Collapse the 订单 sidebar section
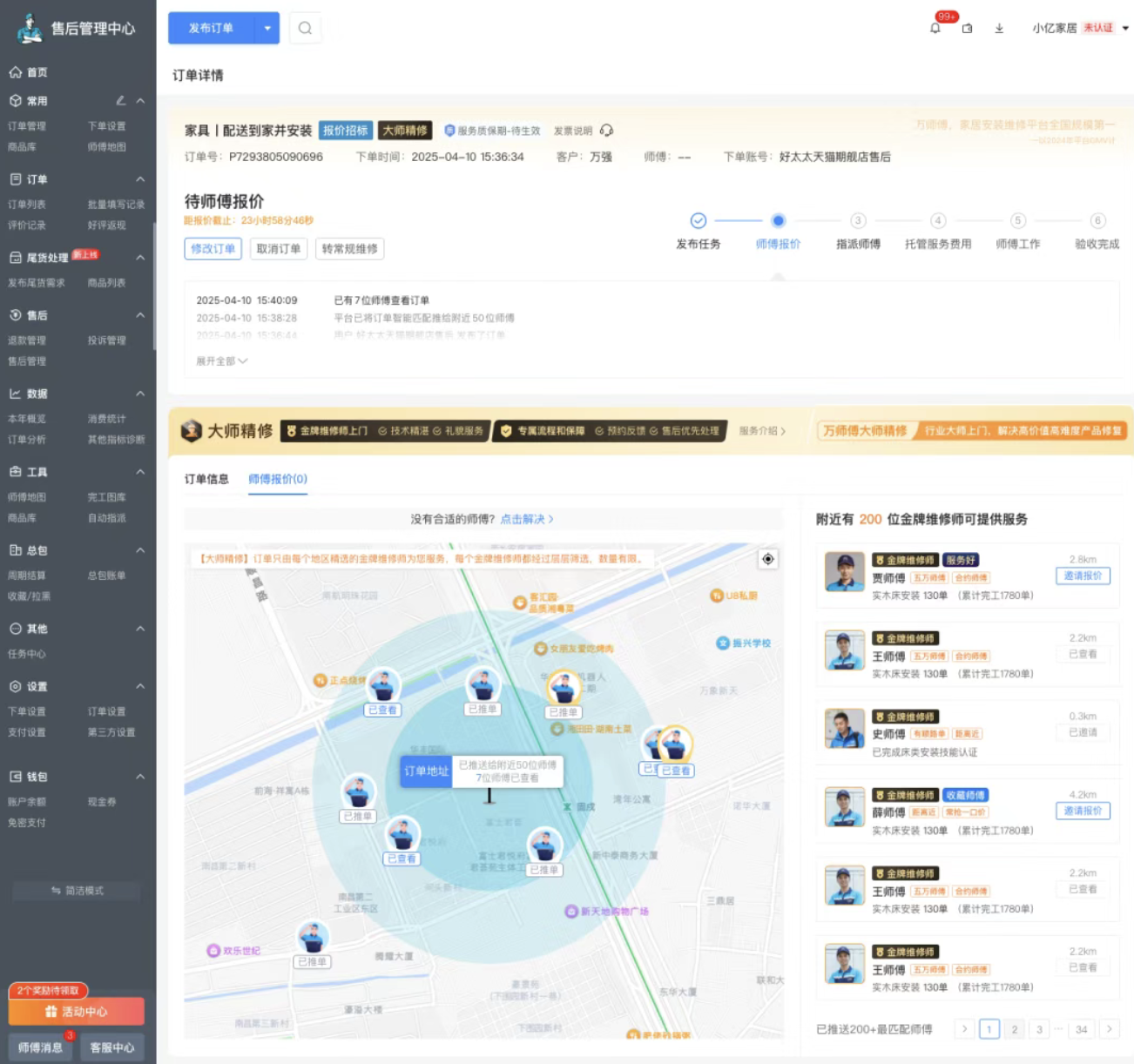This screenshot has width=1134, height=1064. click(x=140, y=179)
